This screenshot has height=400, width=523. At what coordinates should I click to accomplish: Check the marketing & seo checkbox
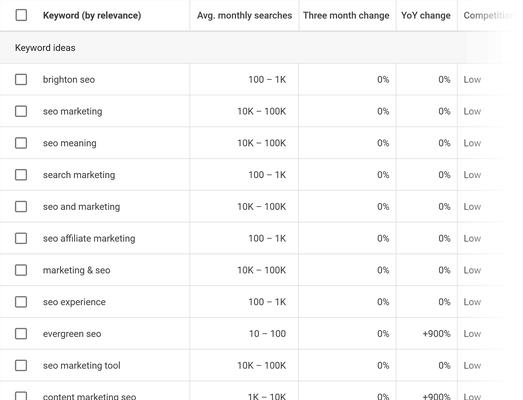point(21,270)
